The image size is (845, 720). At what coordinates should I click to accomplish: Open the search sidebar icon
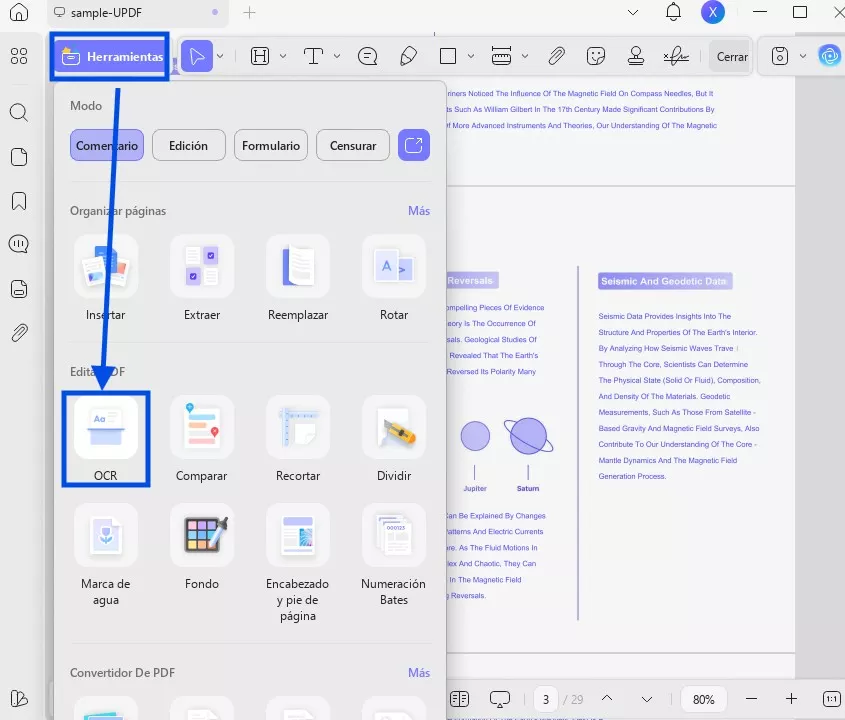coord(19,113)
